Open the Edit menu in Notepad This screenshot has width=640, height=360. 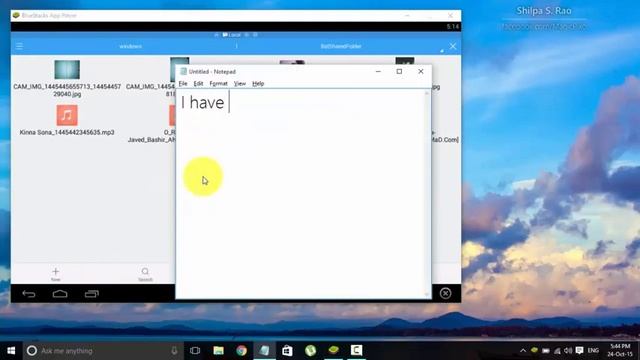[198, 84]
